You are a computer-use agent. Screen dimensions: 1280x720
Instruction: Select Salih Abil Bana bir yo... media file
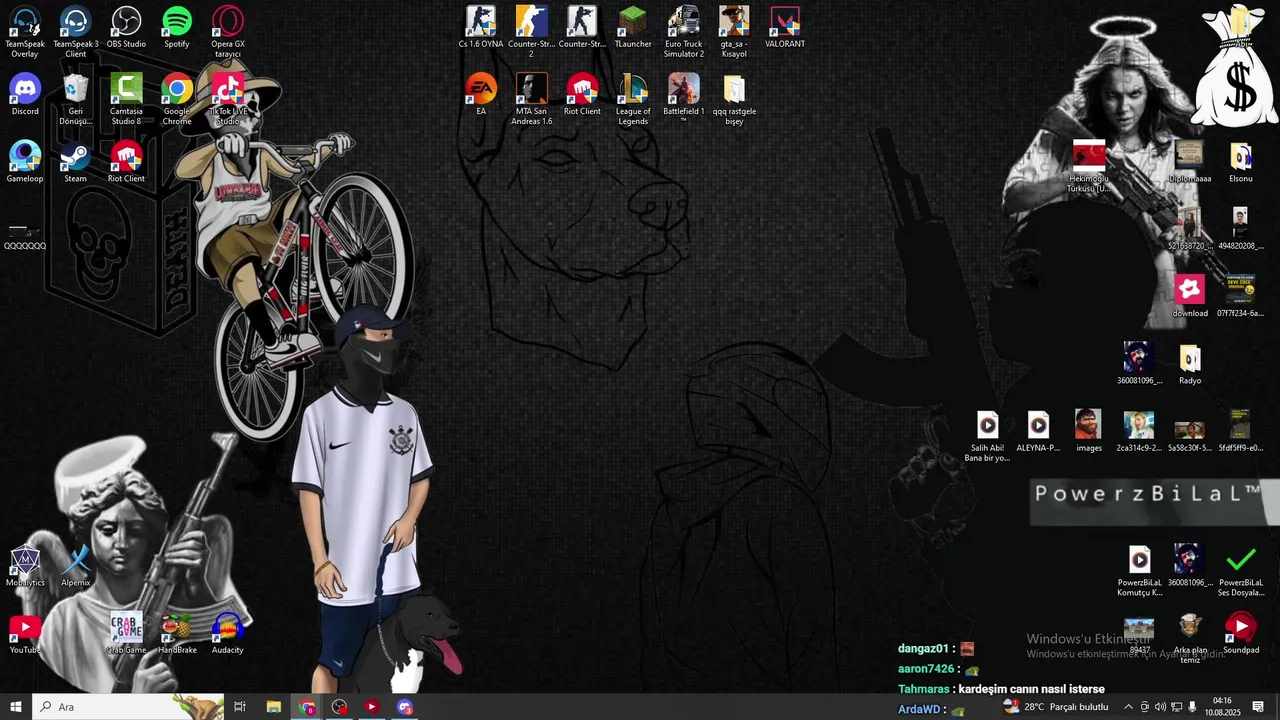point(988,436)
